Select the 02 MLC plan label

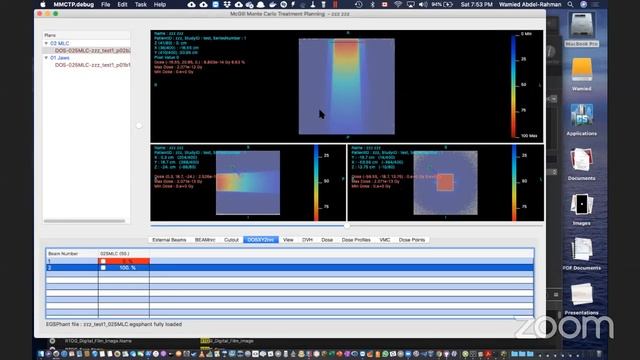click(60, 43)
